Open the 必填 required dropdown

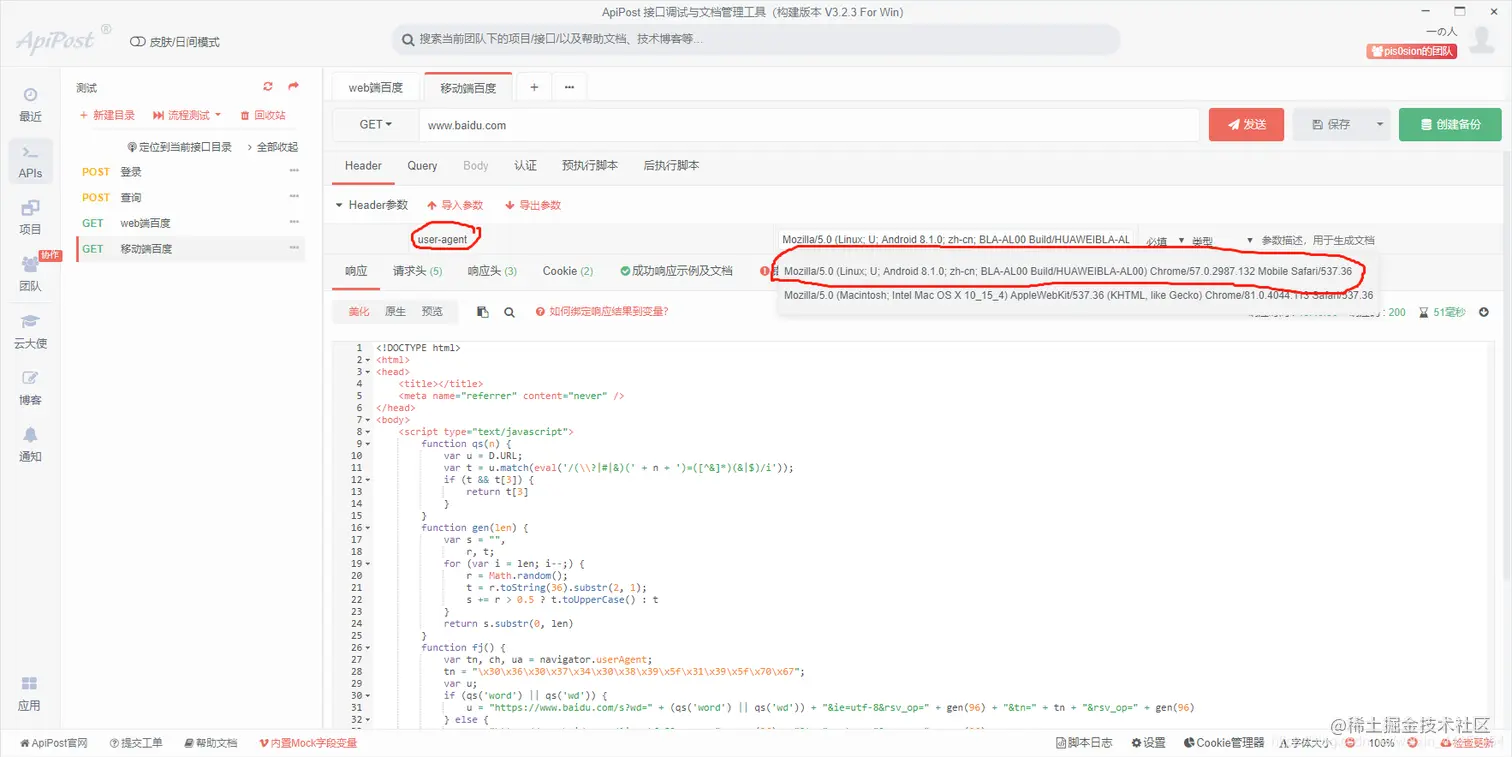click(1165, 241)
